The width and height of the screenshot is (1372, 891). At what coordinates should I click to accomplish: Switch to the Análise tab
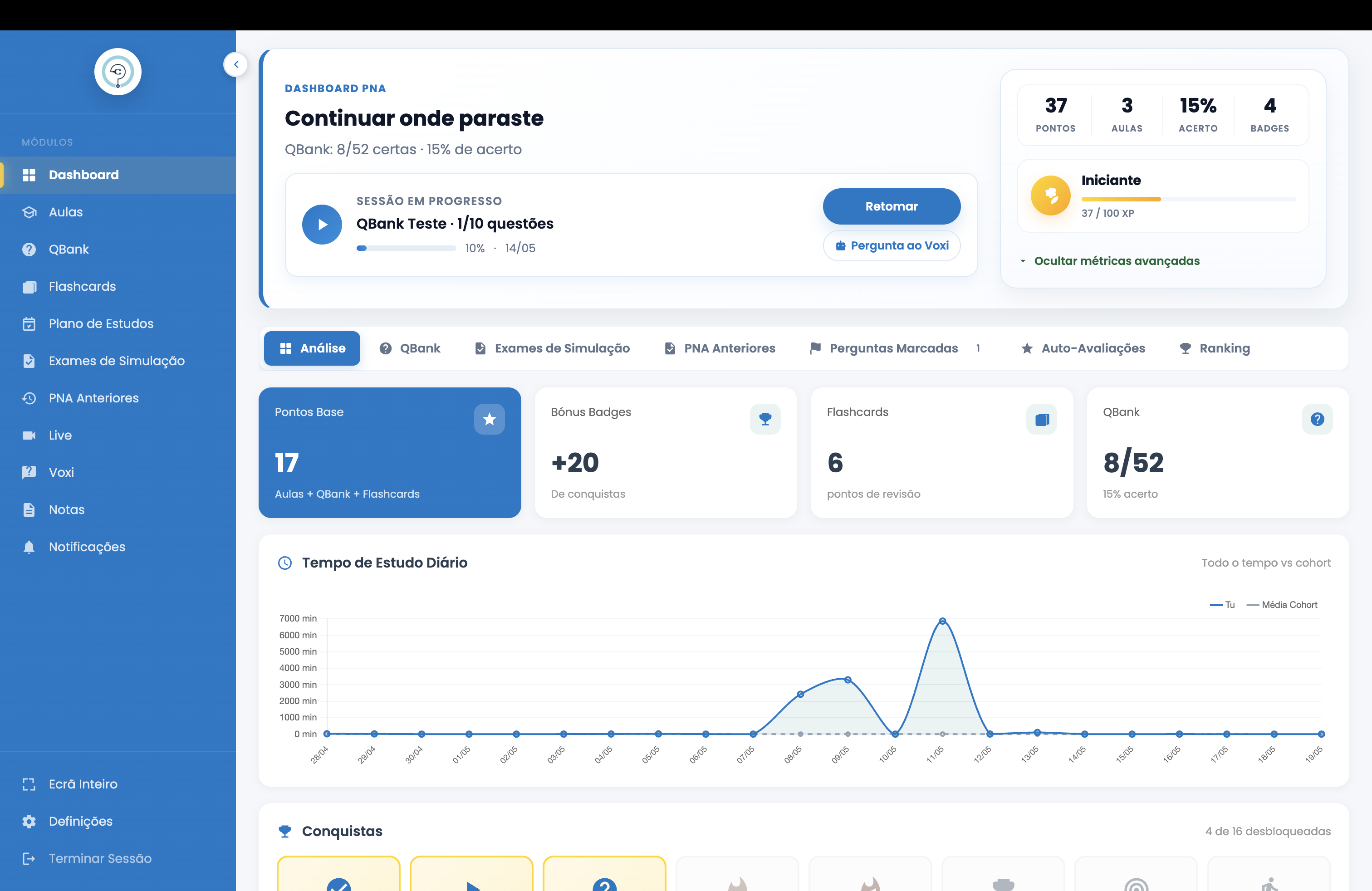(312, 348)
